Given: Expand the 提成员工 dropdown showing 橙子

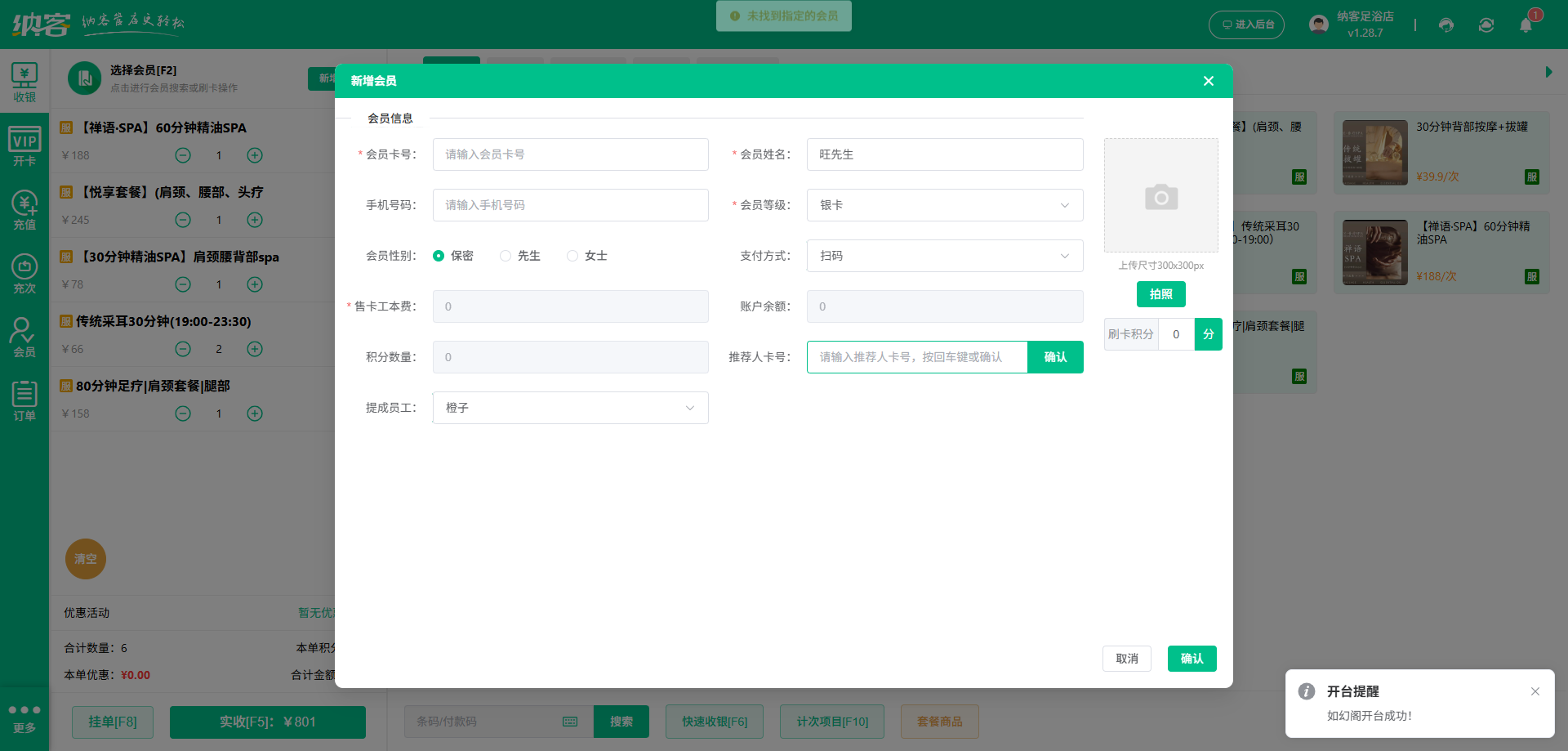Looking at the screenshot, I should pyautogui.click(x=570, y=408).
